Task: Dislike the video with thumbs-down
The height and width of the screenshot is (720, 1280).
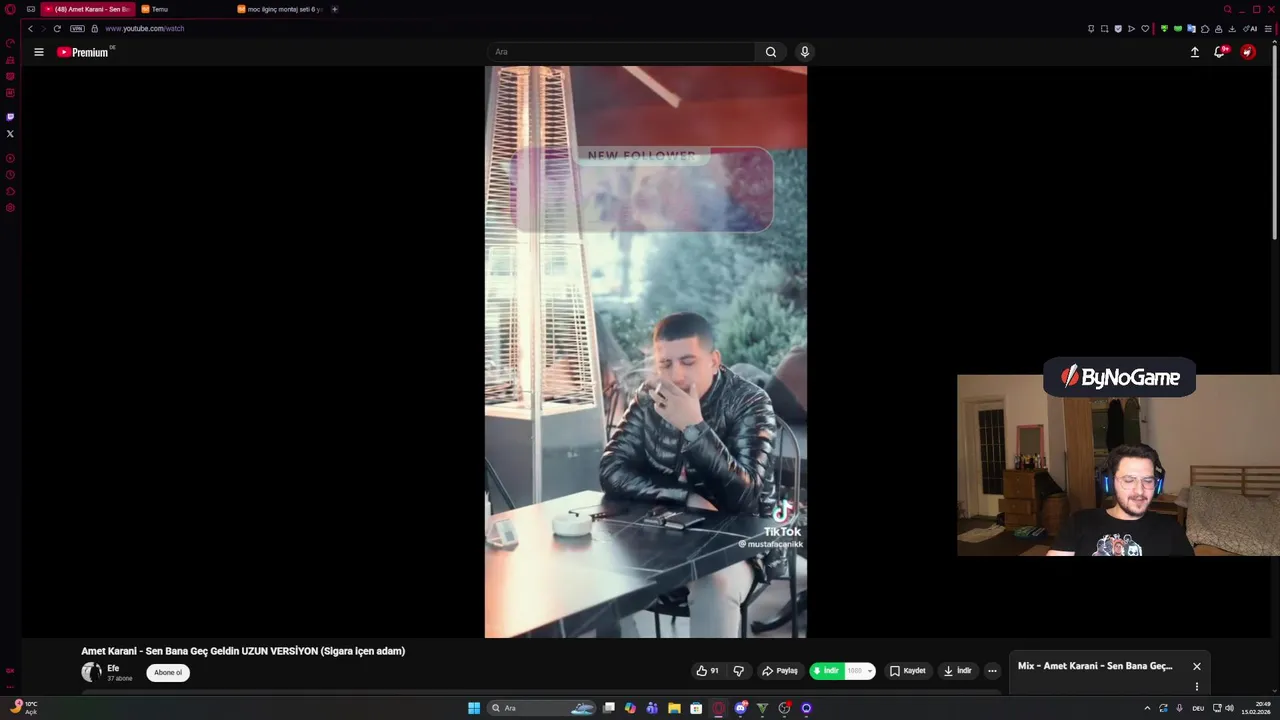Action: coord(738,671)
